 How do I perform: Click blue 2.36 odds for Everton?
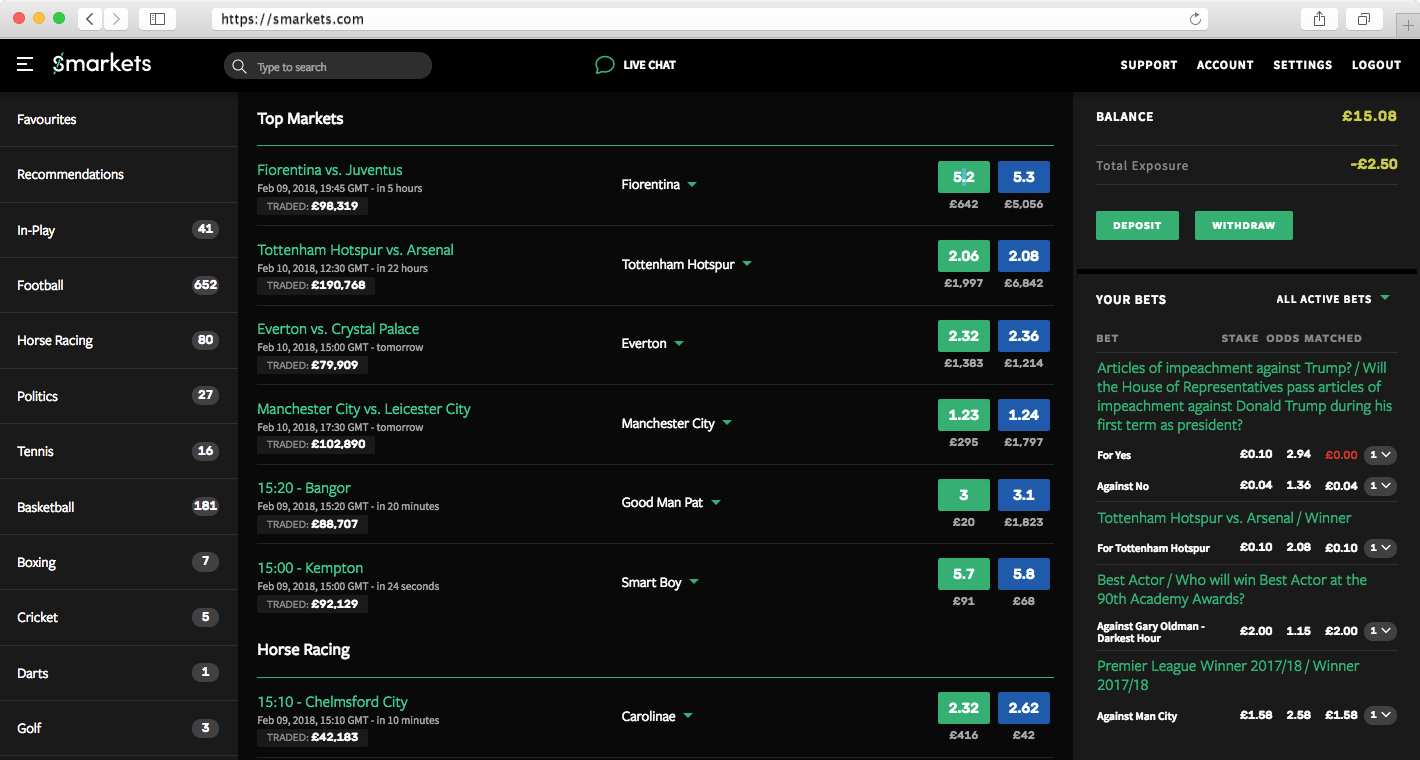click(x=1024, y=336)
